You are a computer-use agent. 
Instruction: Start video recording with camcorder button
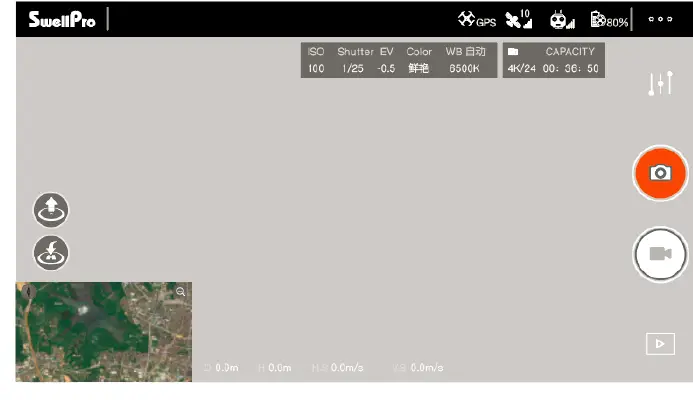660,254
